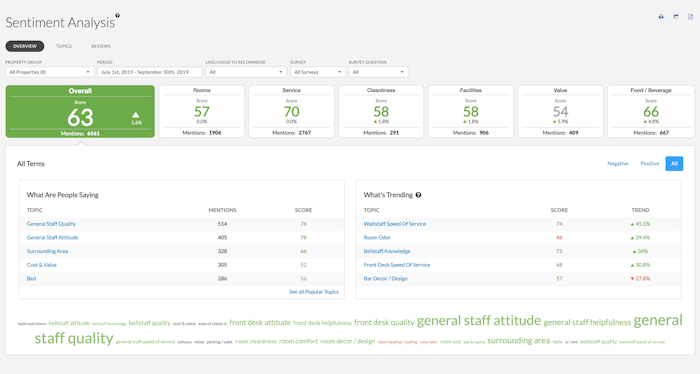Click the Trend column header
The width and height of the screenshot is (700, 374).
[640, 210]
